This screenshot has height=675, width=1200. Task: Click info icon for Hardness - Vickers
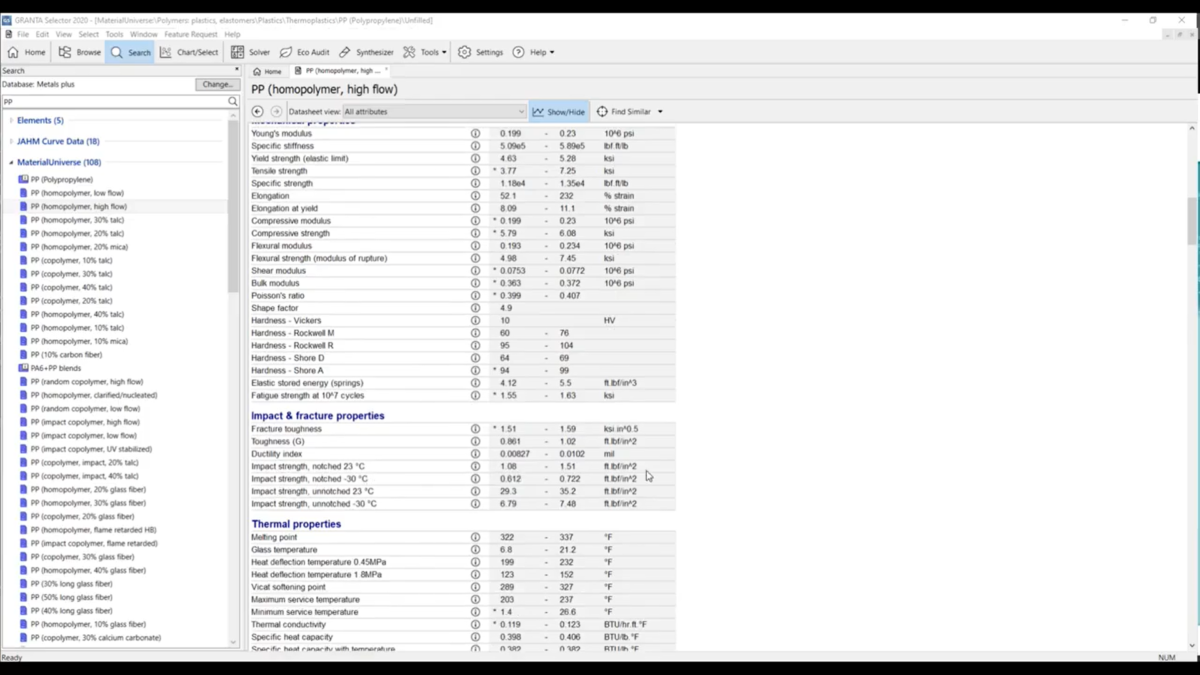475,321
